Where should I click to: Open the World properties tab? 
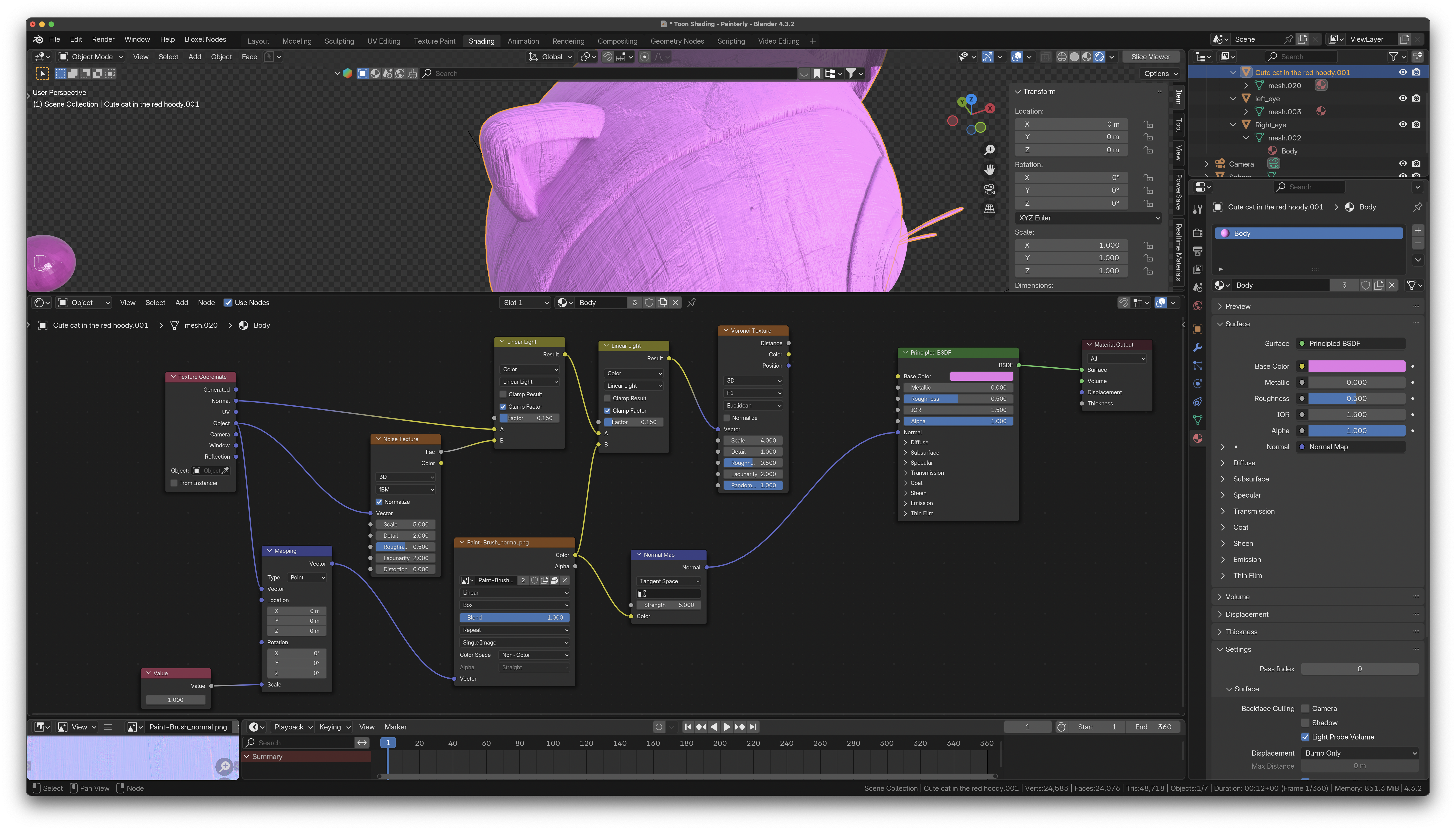point(1198,306)
